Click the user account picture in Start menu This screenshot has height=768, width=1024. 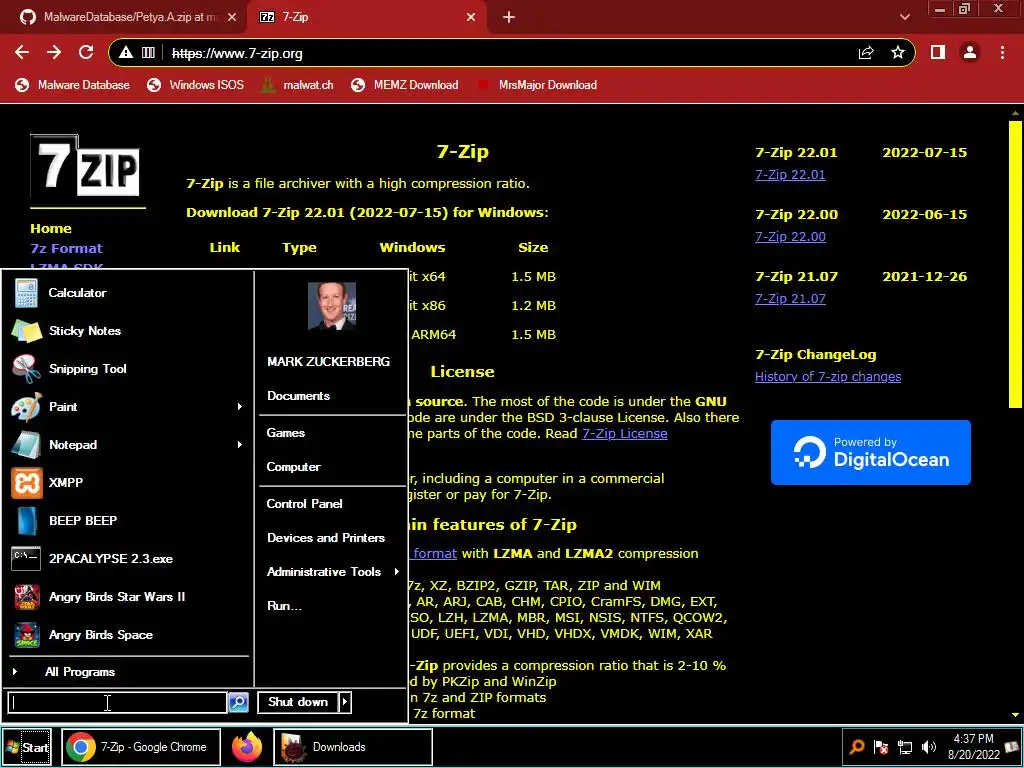332,306
